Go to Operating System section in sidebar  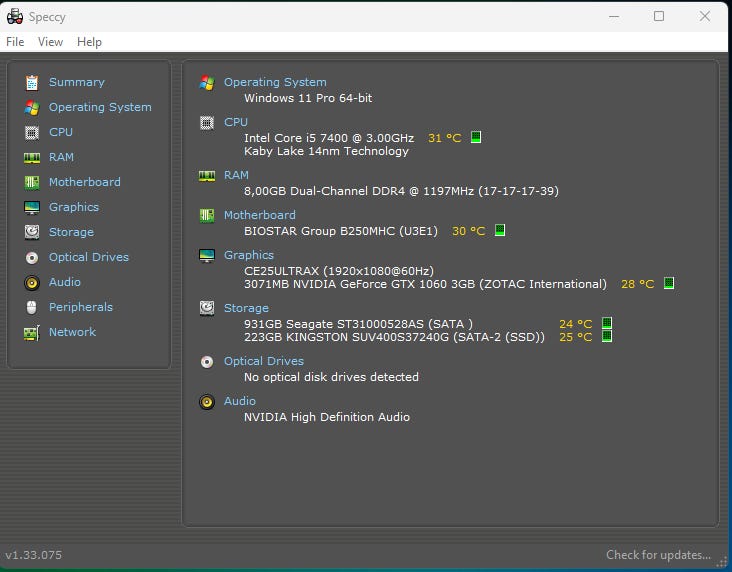pos(100,107)
